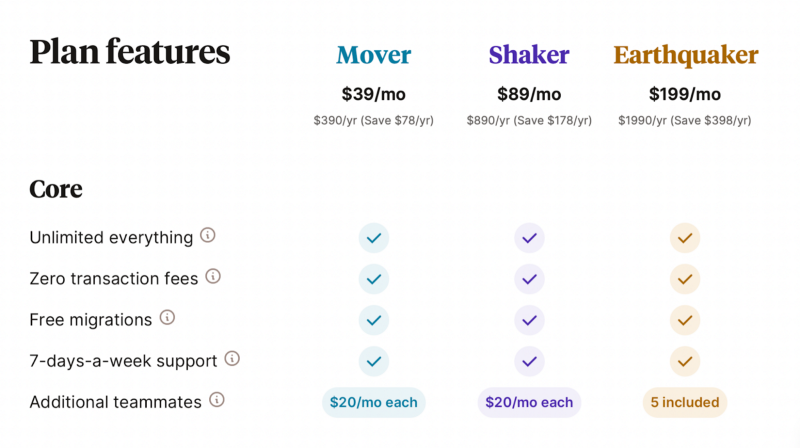The height and width of the screenshot is (448, 800).
Task: Click Mover checkmark for 7-days-a-week support
Action: click(x=374, y=361)
